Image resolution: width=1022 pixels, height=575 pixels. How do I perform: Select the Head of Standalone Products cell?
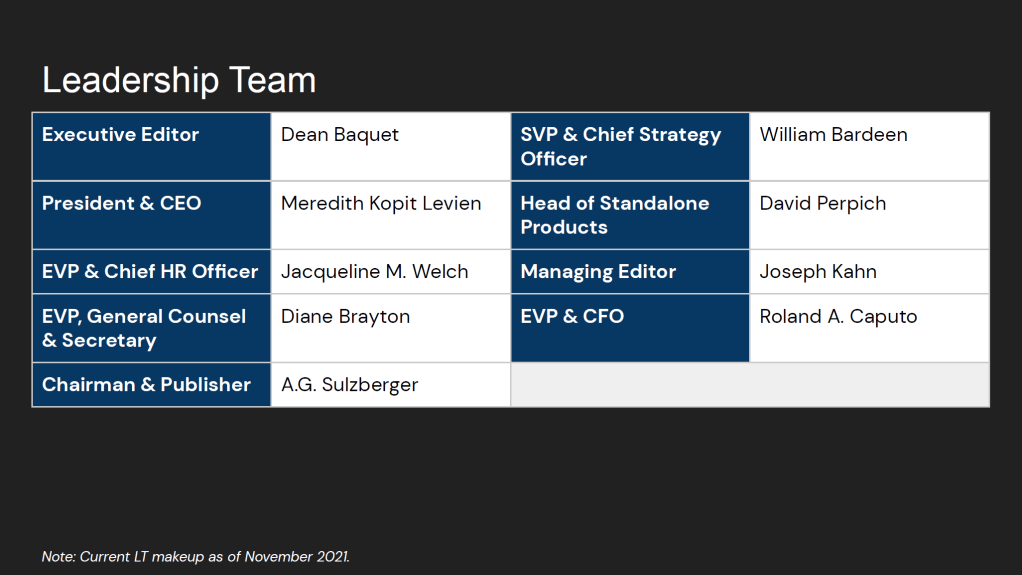629,215
